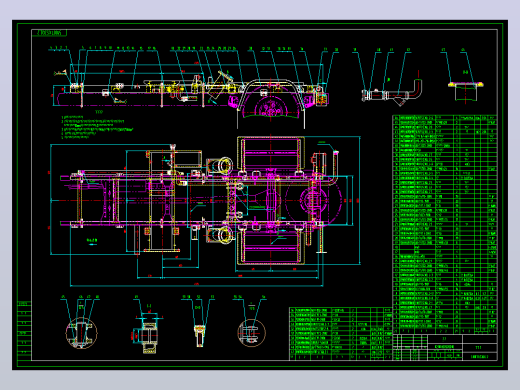The image size is (520, 390).
Task: Click the upper magenta wheel block in plan view
Action: coord(270,154)
